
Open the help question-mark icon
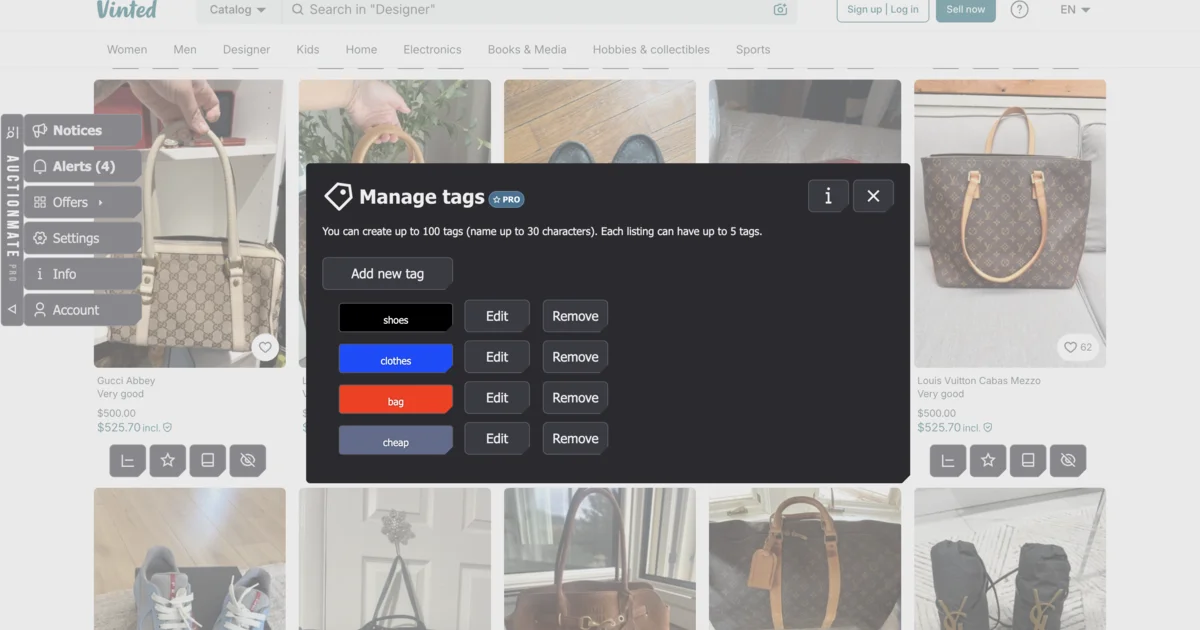tap(1019, 10)
